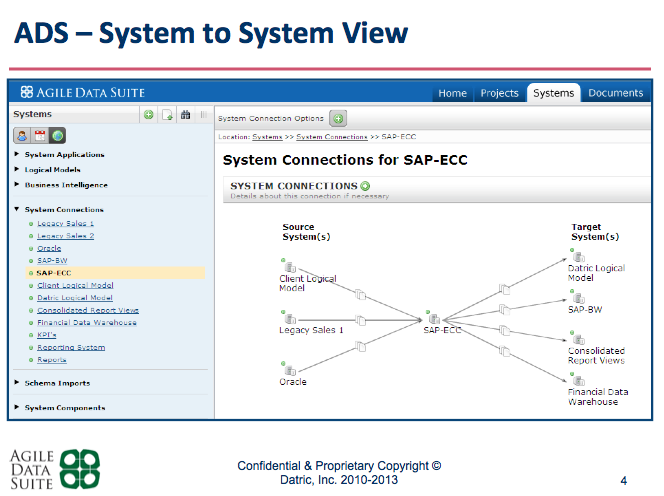Click the green plus next to SYSTEM CONNECTIONS heading

365,186
